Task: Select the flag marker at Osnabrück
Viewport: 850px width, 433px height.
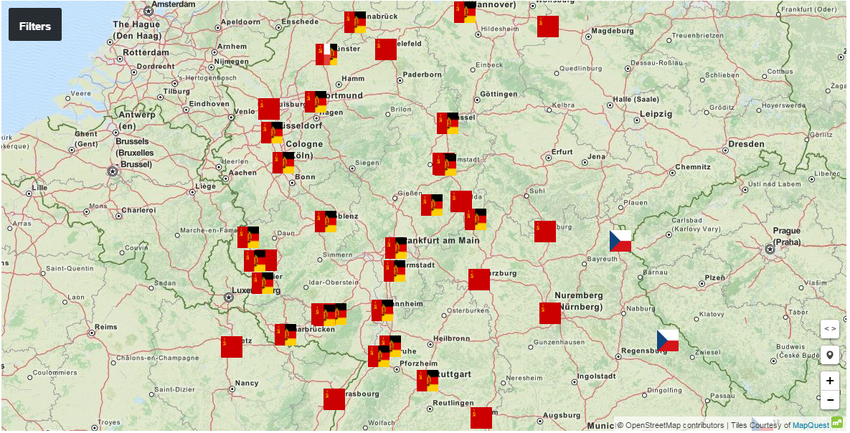Action: (355, 22)
